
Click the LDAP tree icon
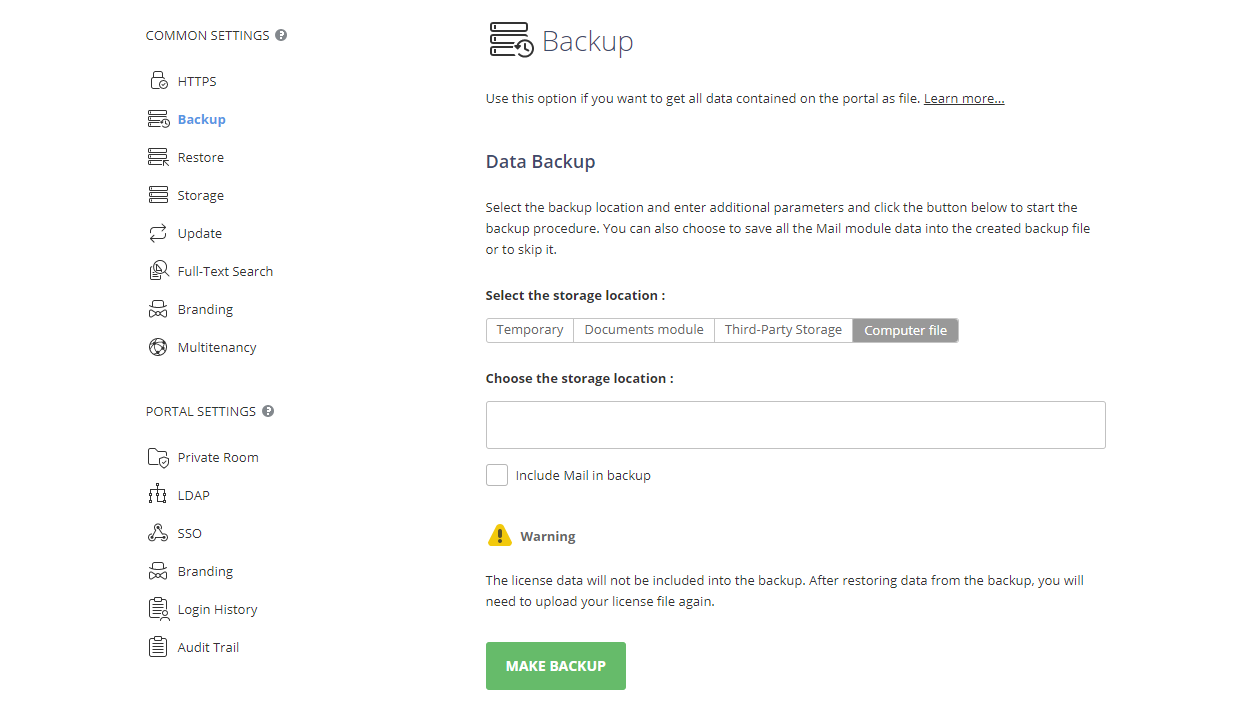click(x=158, y=495)
